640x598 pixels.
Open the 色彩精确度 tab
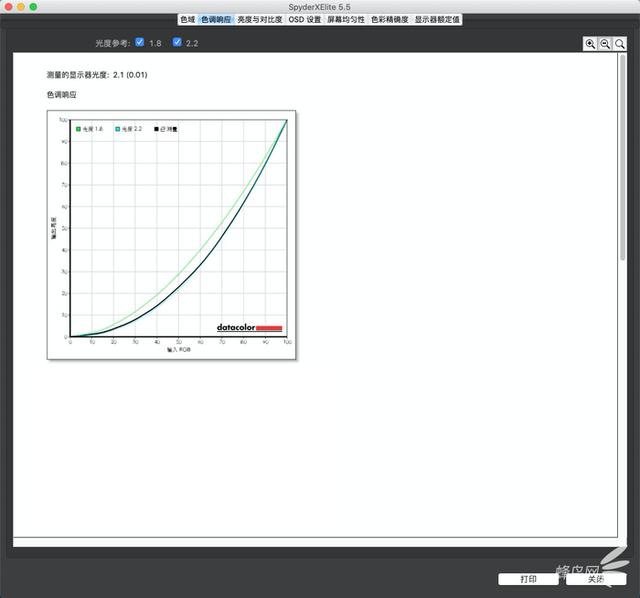pos(390,20)
